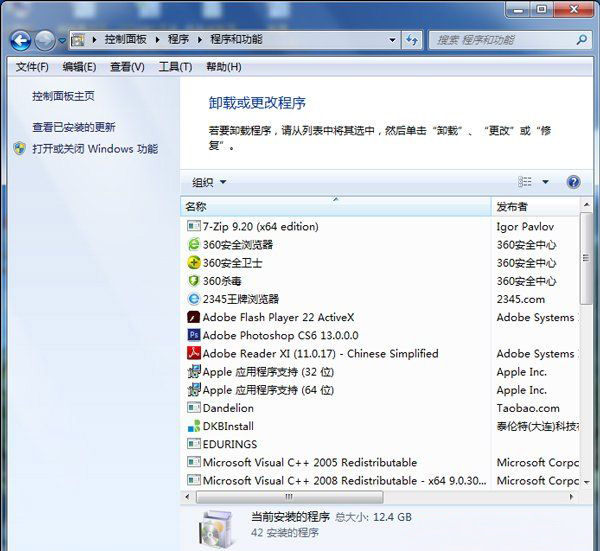Click the back navigation arrow button

click(20, 40)
